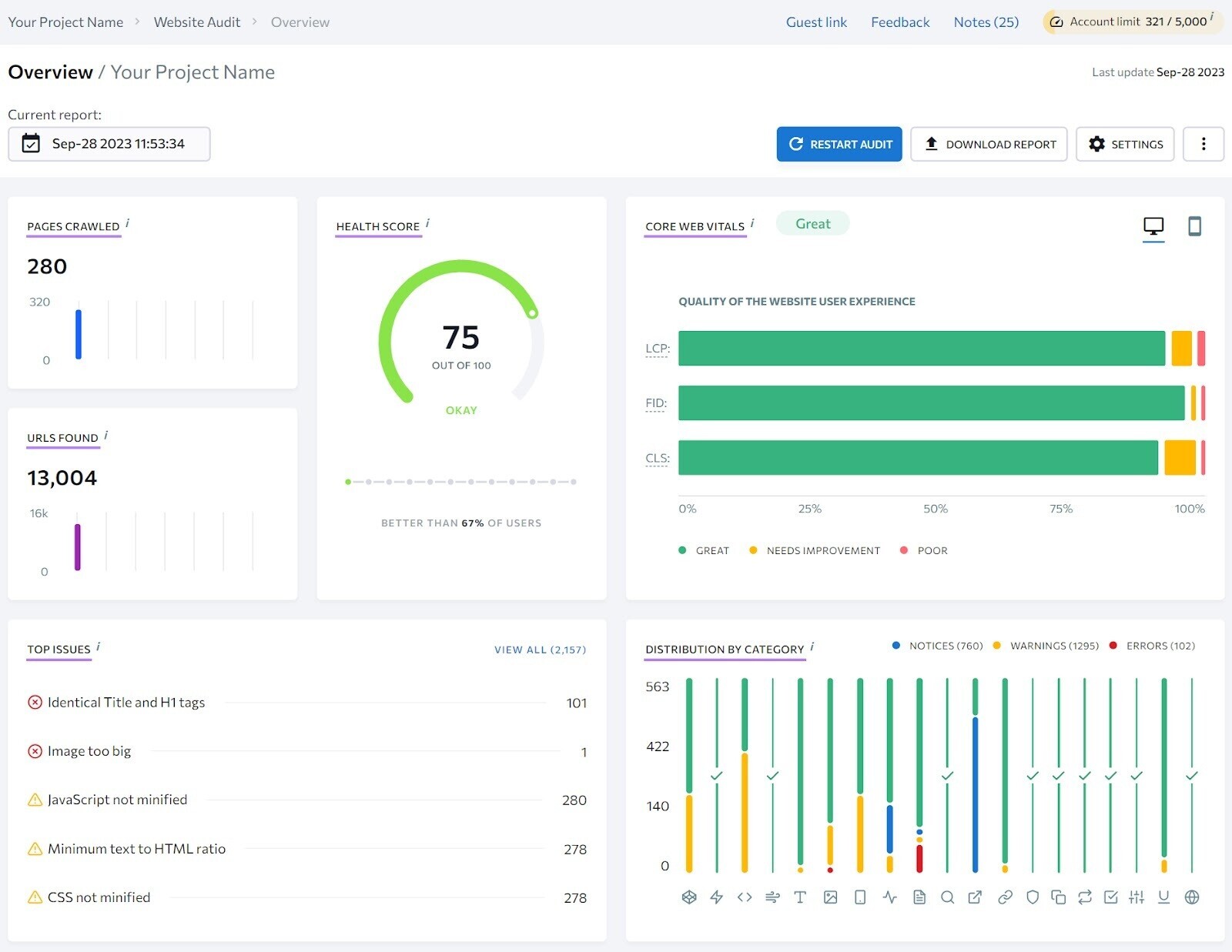Open info tooltip next to Health Score

pos(427,223)
